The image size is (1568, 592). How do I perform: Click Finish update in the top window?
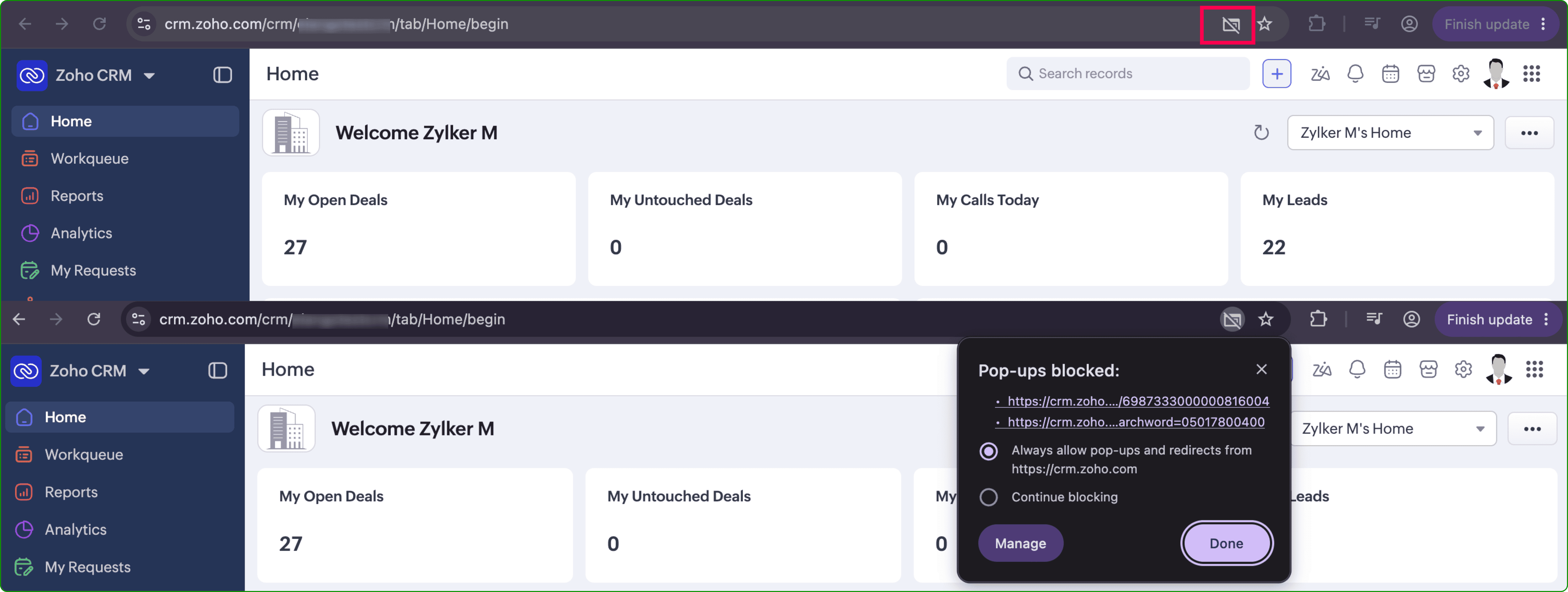point(1486,24)
